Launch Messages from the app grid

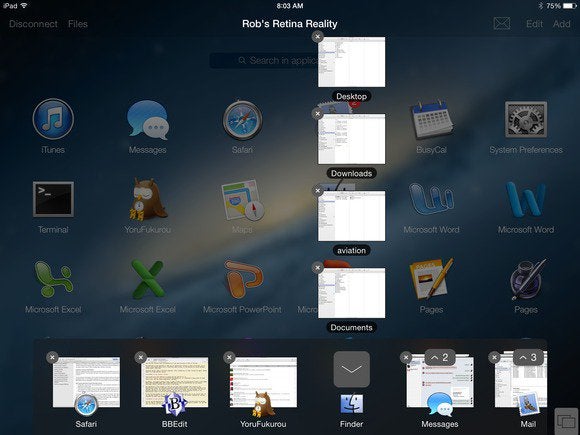click(x=148, y=120)
